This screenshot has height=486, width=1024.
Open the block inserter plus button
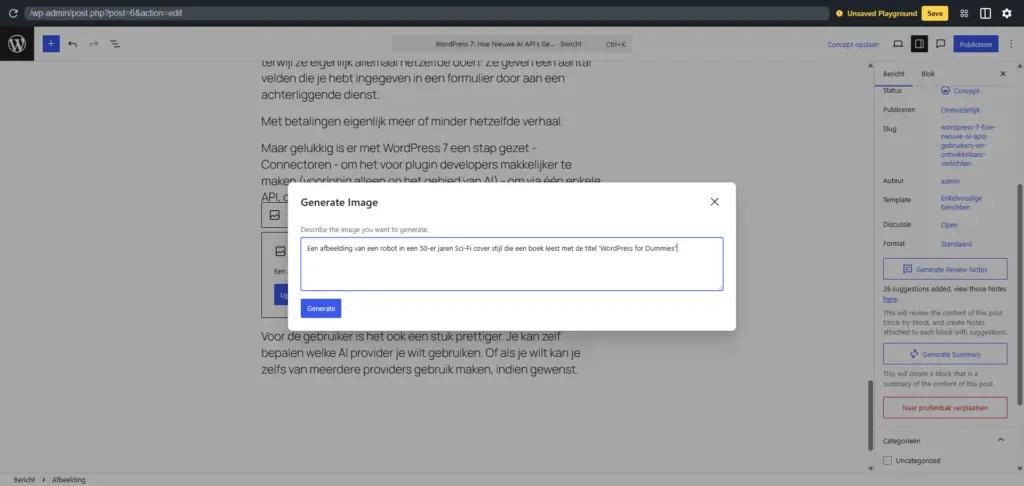(51, 44)
